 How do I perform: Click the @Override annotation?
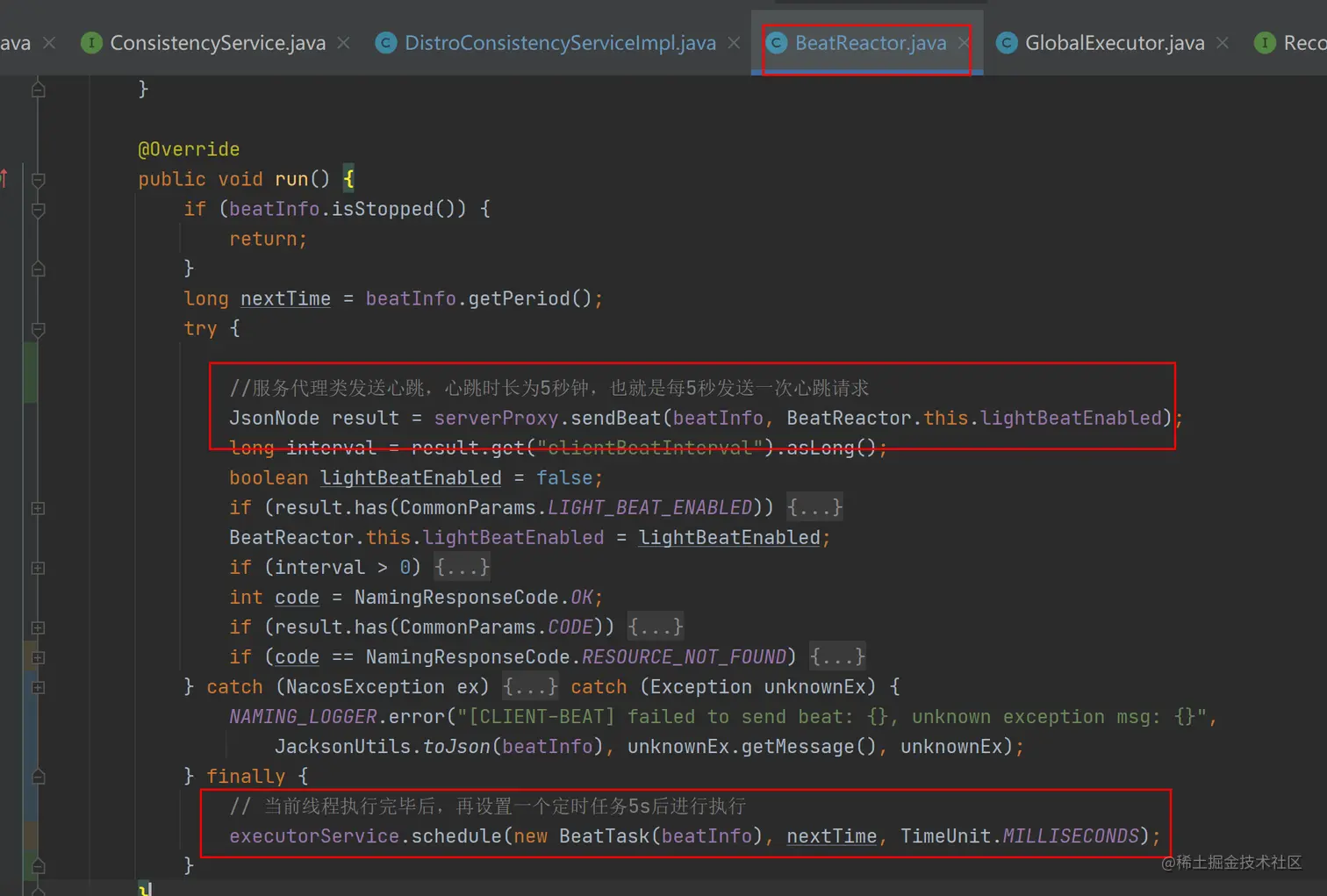pyautogui.click(x=189, y=149)
